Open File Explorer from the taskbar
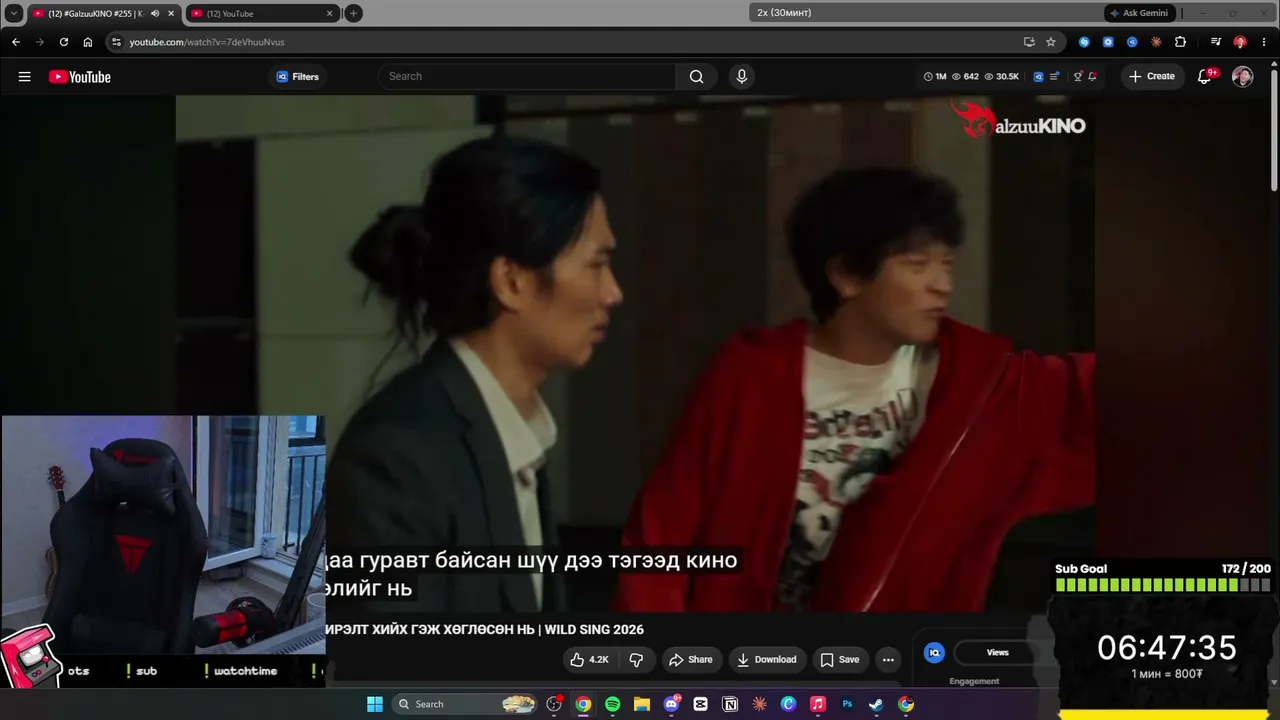Screen dimensions: 1280x720 click(x=642, y=704)
